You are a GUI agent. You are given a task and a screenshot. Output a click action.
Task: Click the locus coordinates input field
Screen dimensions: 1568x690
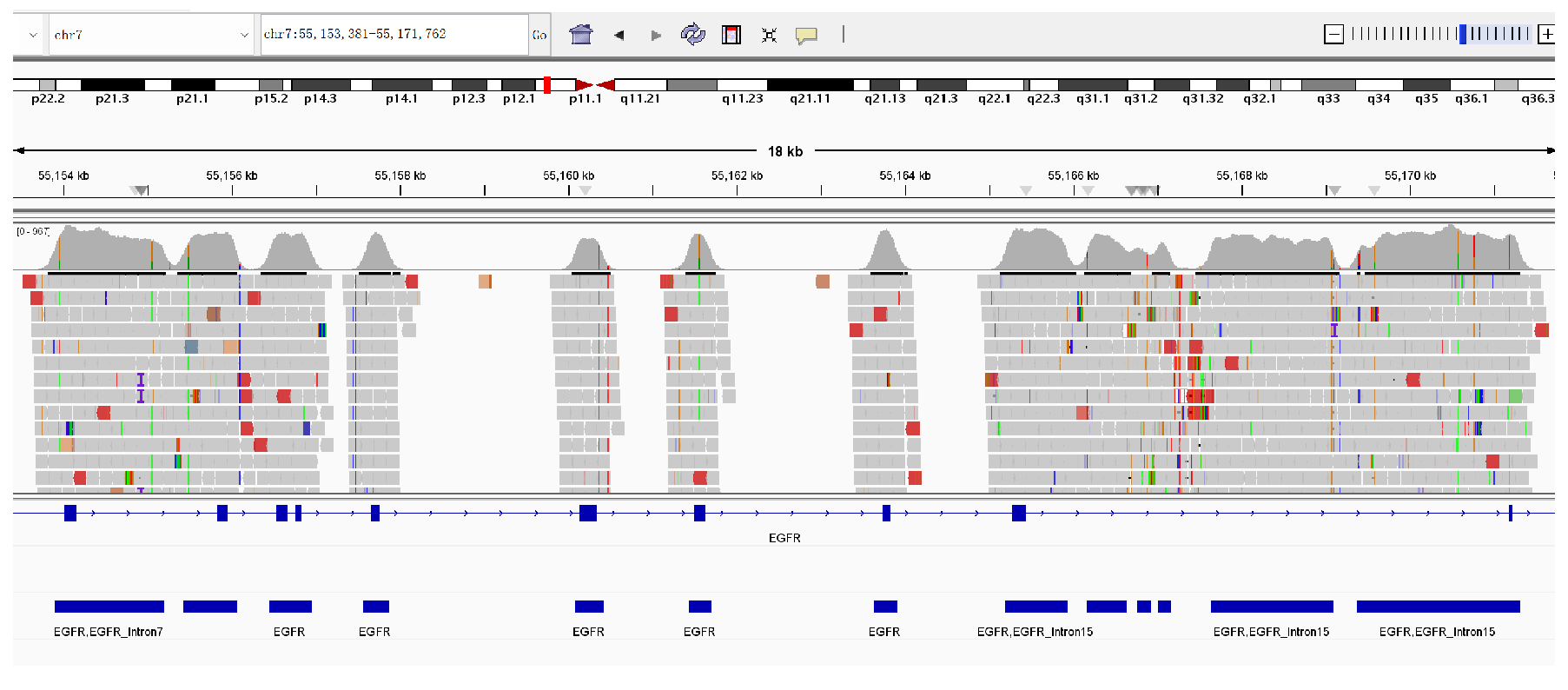tap(394, 35)
